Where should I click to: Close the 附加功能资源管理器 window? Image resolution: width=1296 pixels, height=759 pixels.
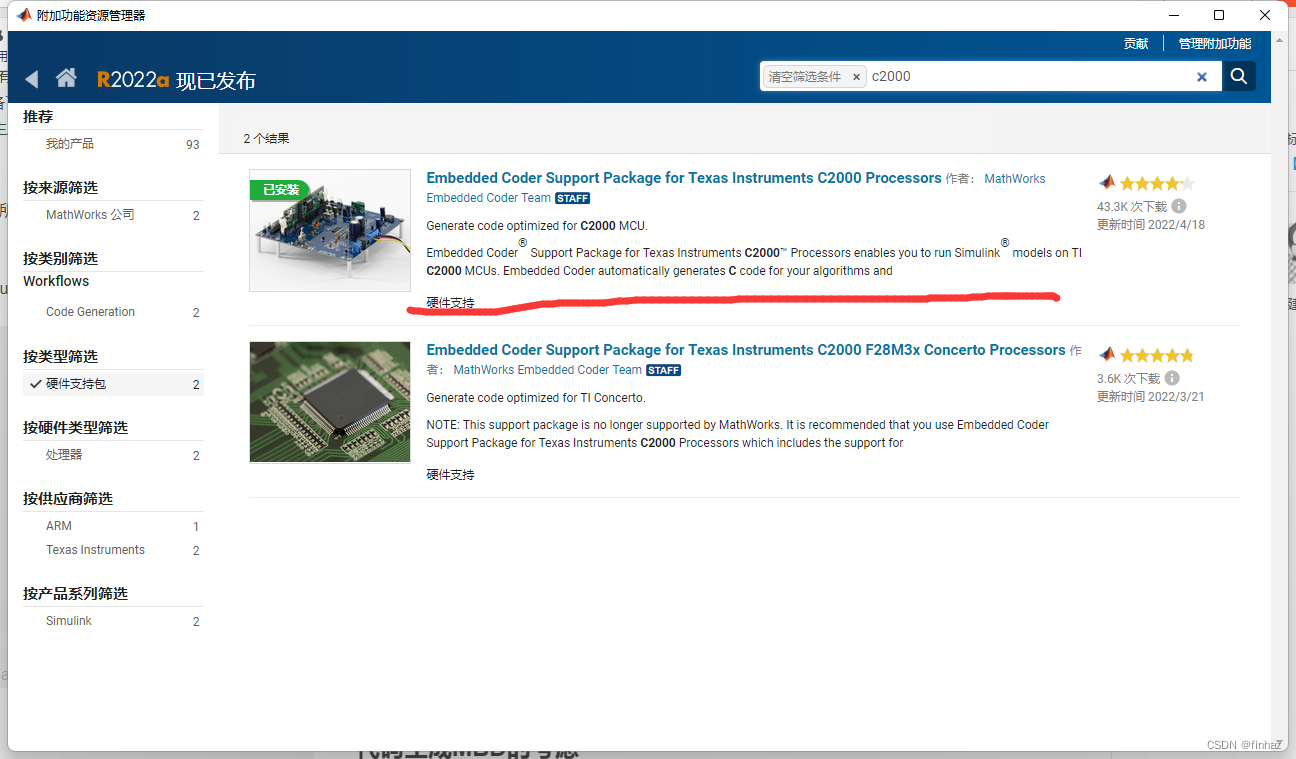click(1265, 15)
